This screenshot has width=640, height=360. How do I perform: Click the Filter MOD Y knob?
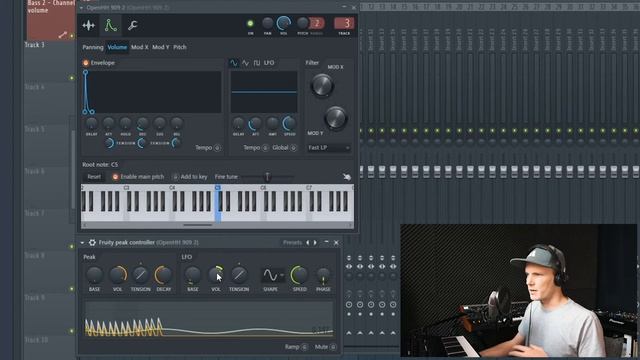(x=336, y=118)
